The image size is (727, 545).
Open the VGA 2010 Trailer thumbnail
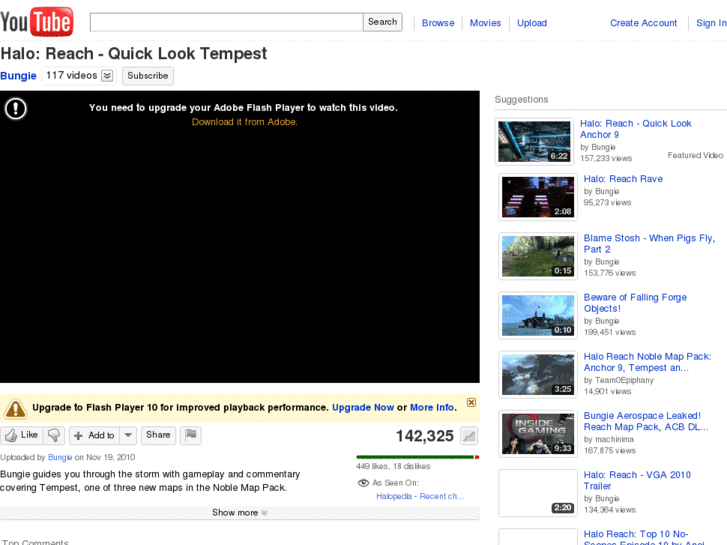(x=538, y=493)
